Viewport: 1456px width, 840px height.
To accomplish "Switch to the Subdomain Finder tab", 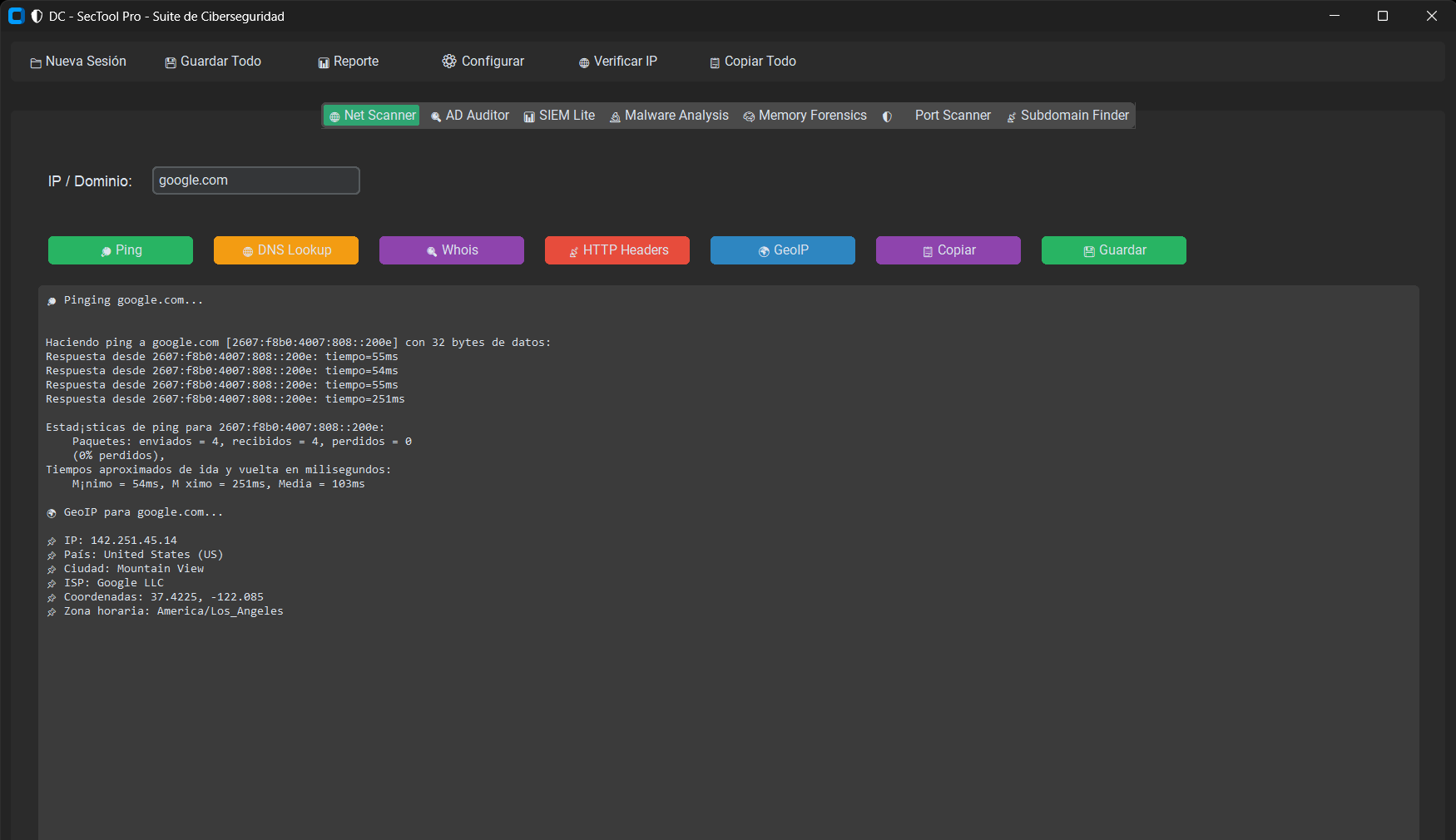I will click(1067, 116).
